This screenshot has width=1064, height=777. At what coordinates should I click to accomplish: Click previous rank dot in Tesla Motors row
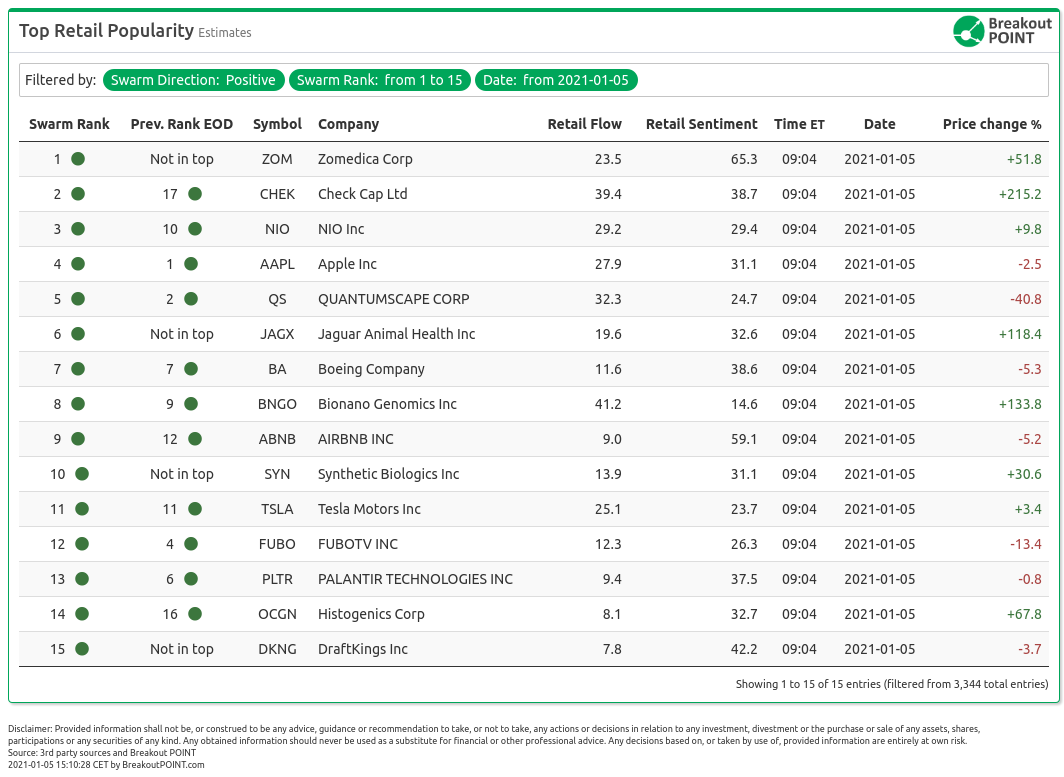pyautogui.click(x=195, y=509)
